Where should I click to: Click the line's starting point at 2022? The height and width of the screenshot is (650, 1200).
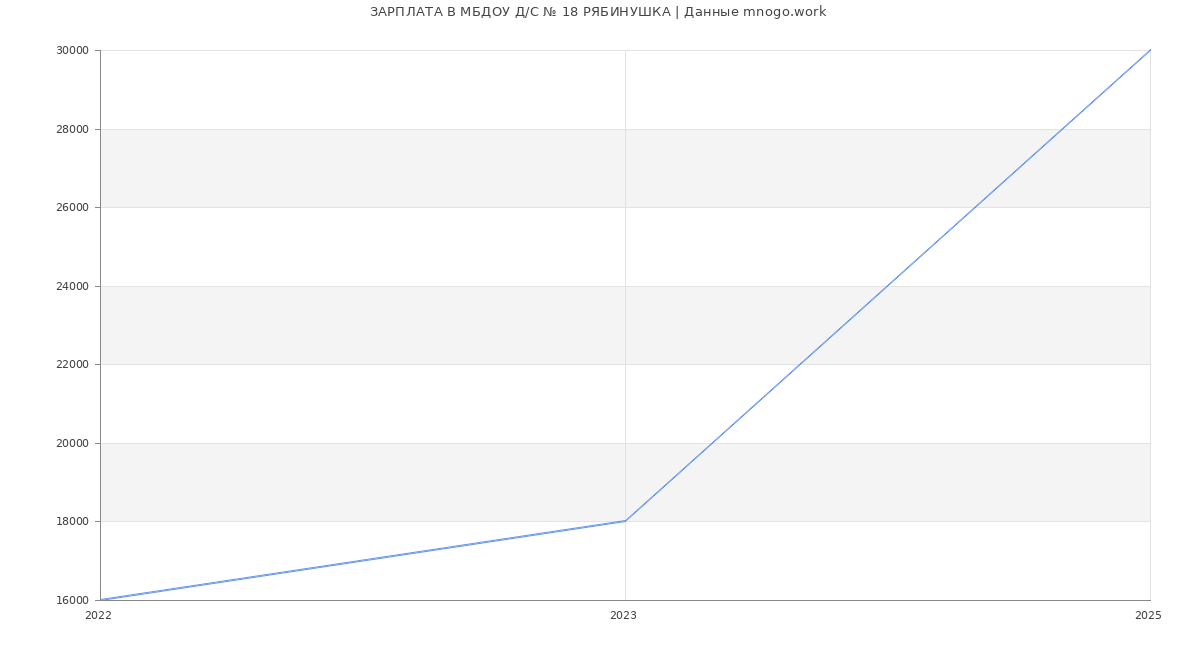(101, 600)
